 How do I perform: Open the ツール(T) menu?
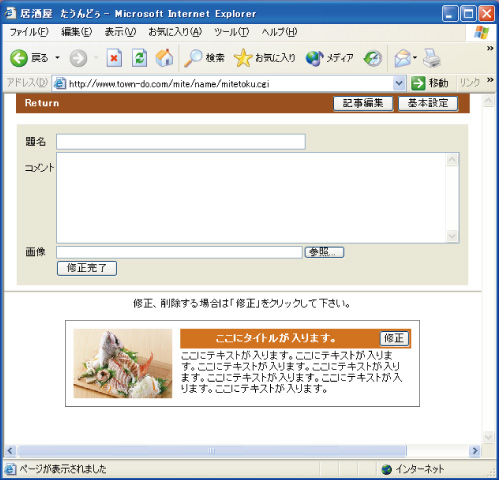point(231,32)
